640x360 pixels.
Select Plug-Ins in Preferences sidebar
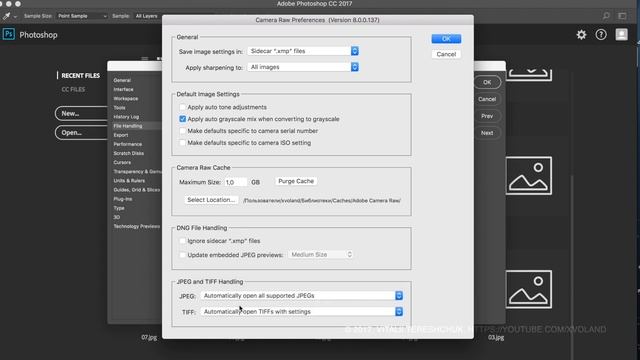click(x=122, y=199)
